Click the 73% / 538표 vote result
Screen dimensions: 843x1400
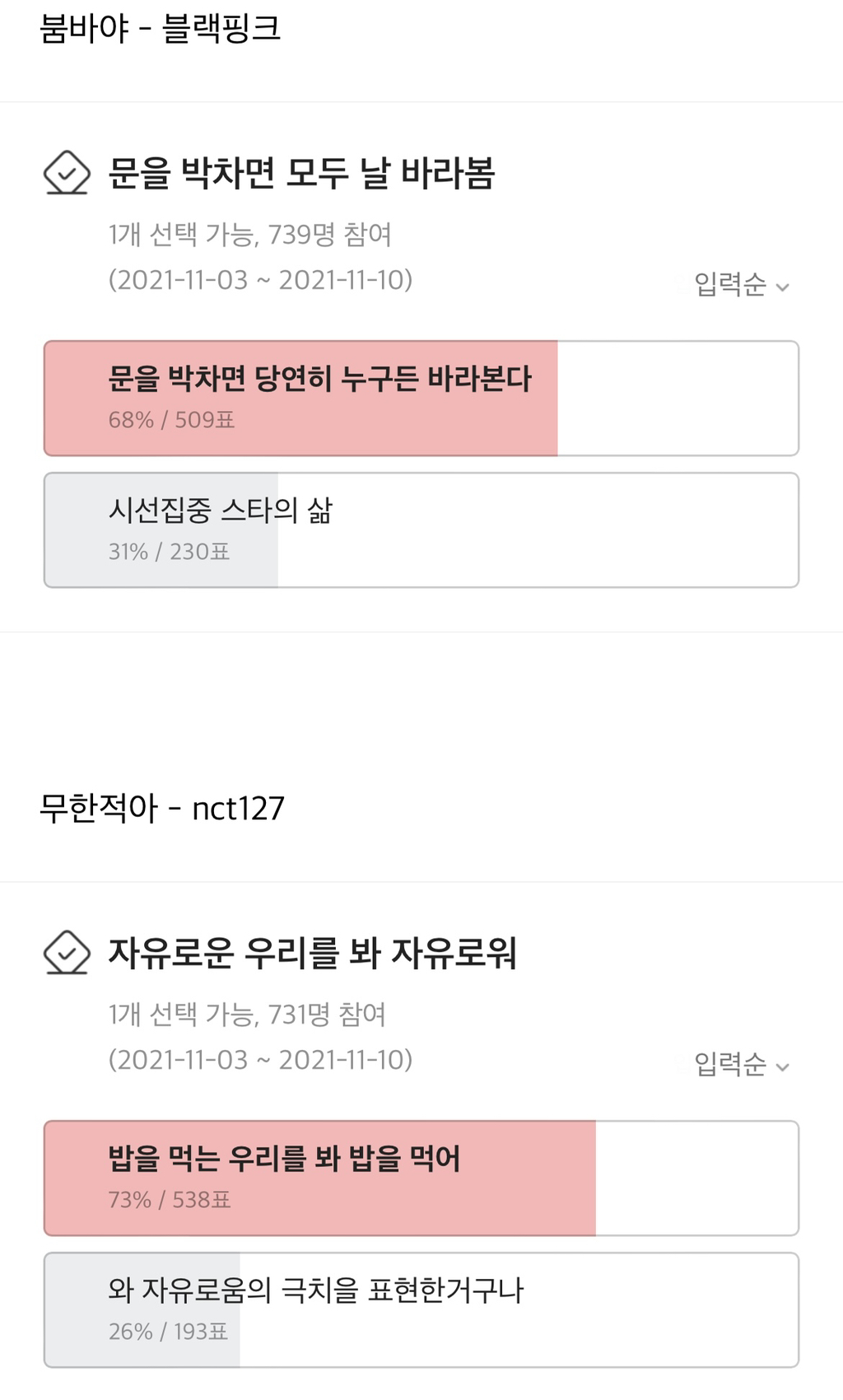point(170,1200)
